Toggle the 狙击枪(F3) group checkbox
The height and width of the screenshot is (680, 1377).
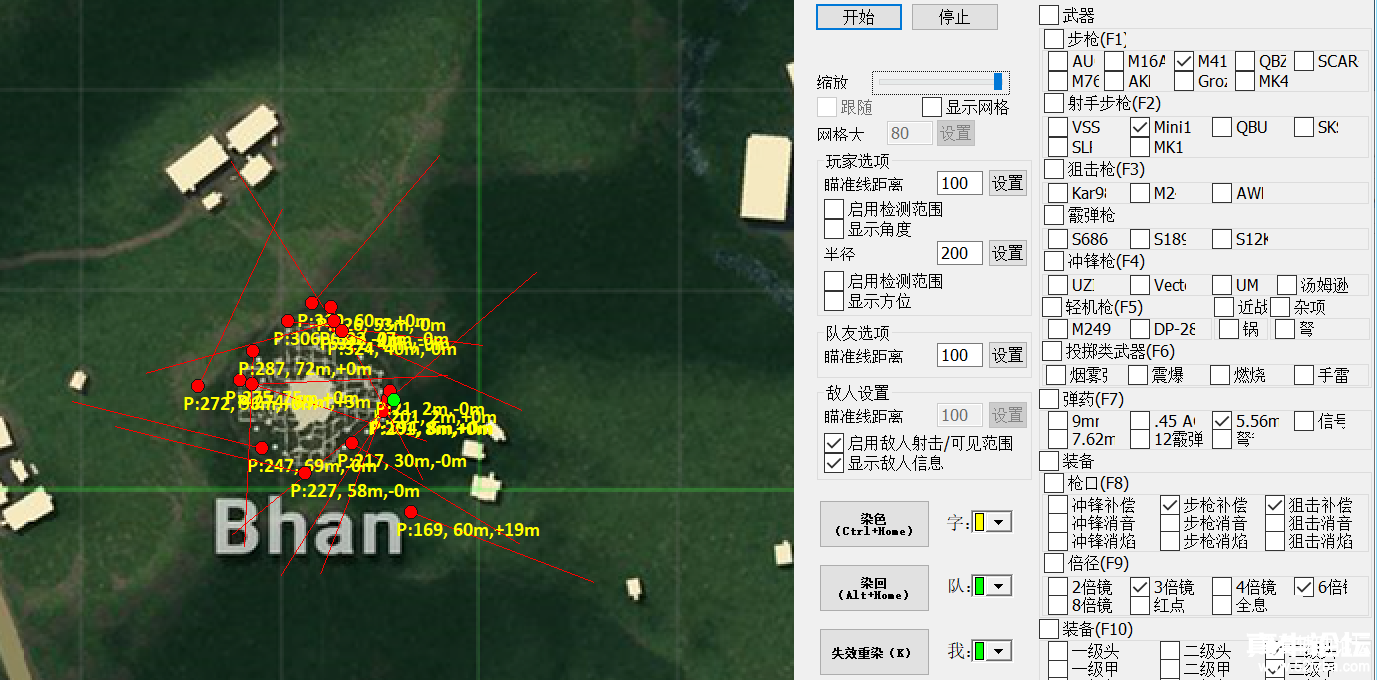(1054, 169)
